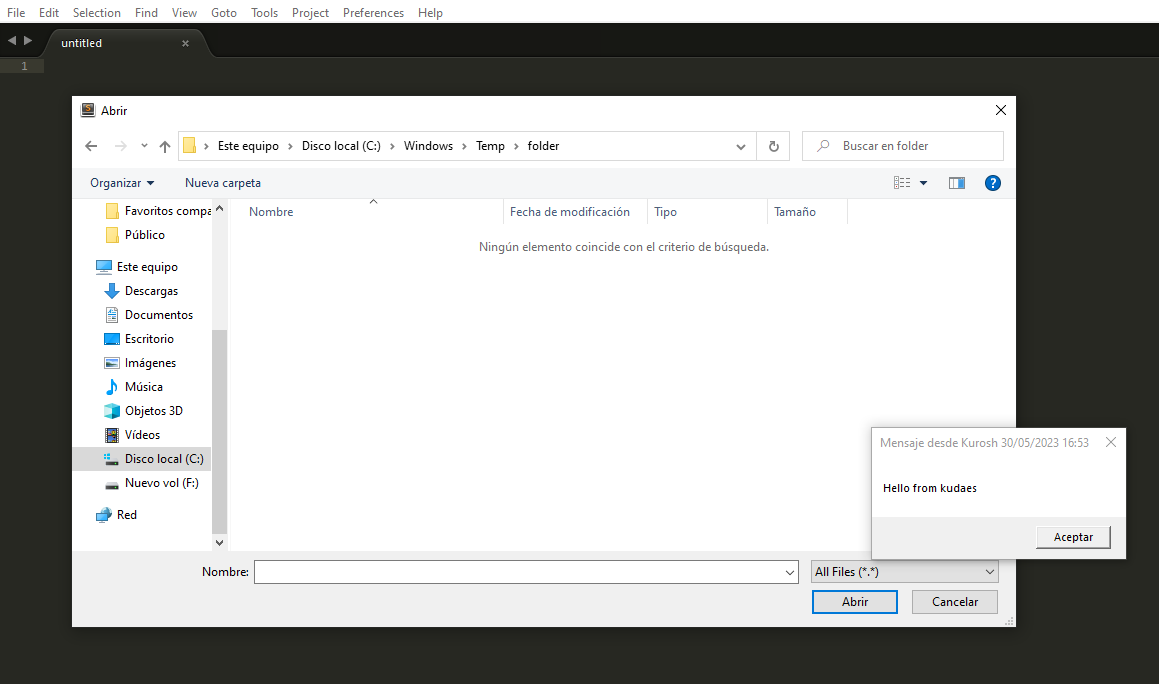1159x684 pixels.
Task: Open the Organizar menu
Action: coord(122,183)
